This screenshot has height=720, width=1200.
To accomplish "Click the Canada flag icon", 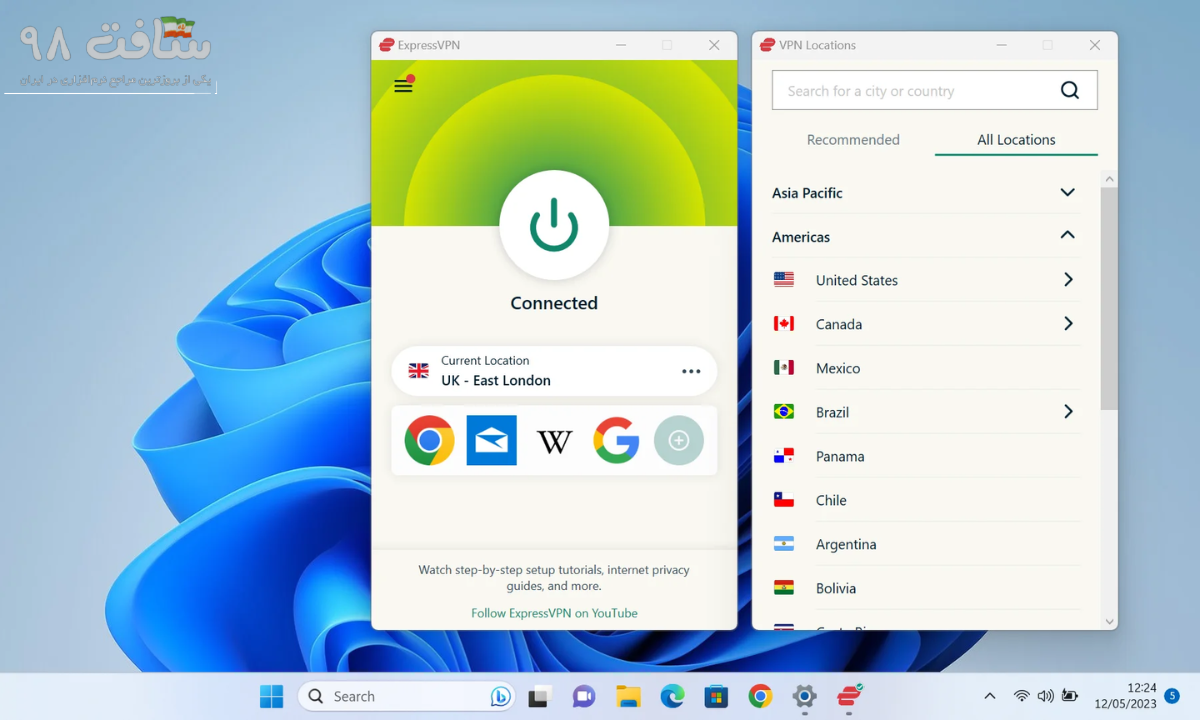I will click(784, 324).
